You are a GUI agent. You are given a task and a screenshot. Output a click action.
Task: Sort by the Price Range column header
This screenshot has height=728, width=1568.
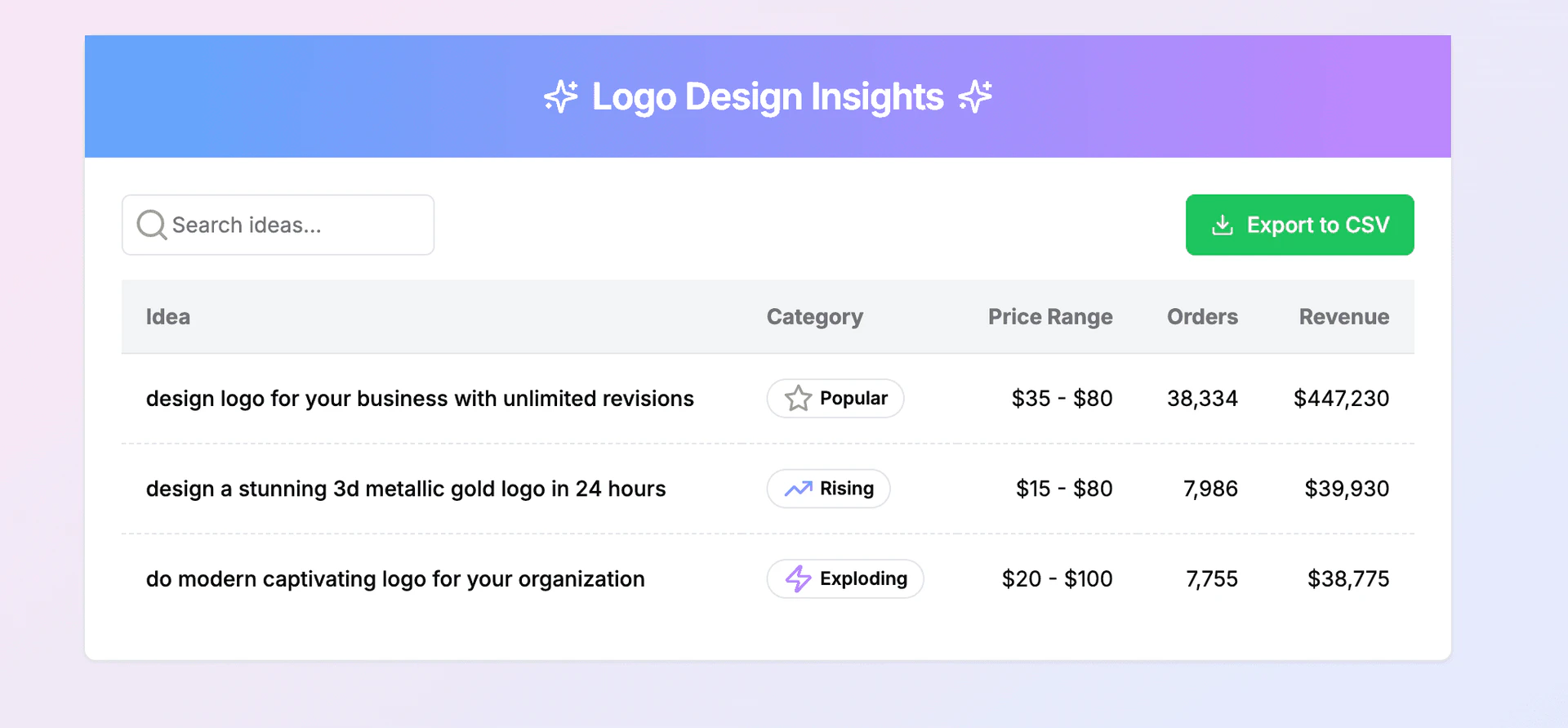click(1049, 317)
